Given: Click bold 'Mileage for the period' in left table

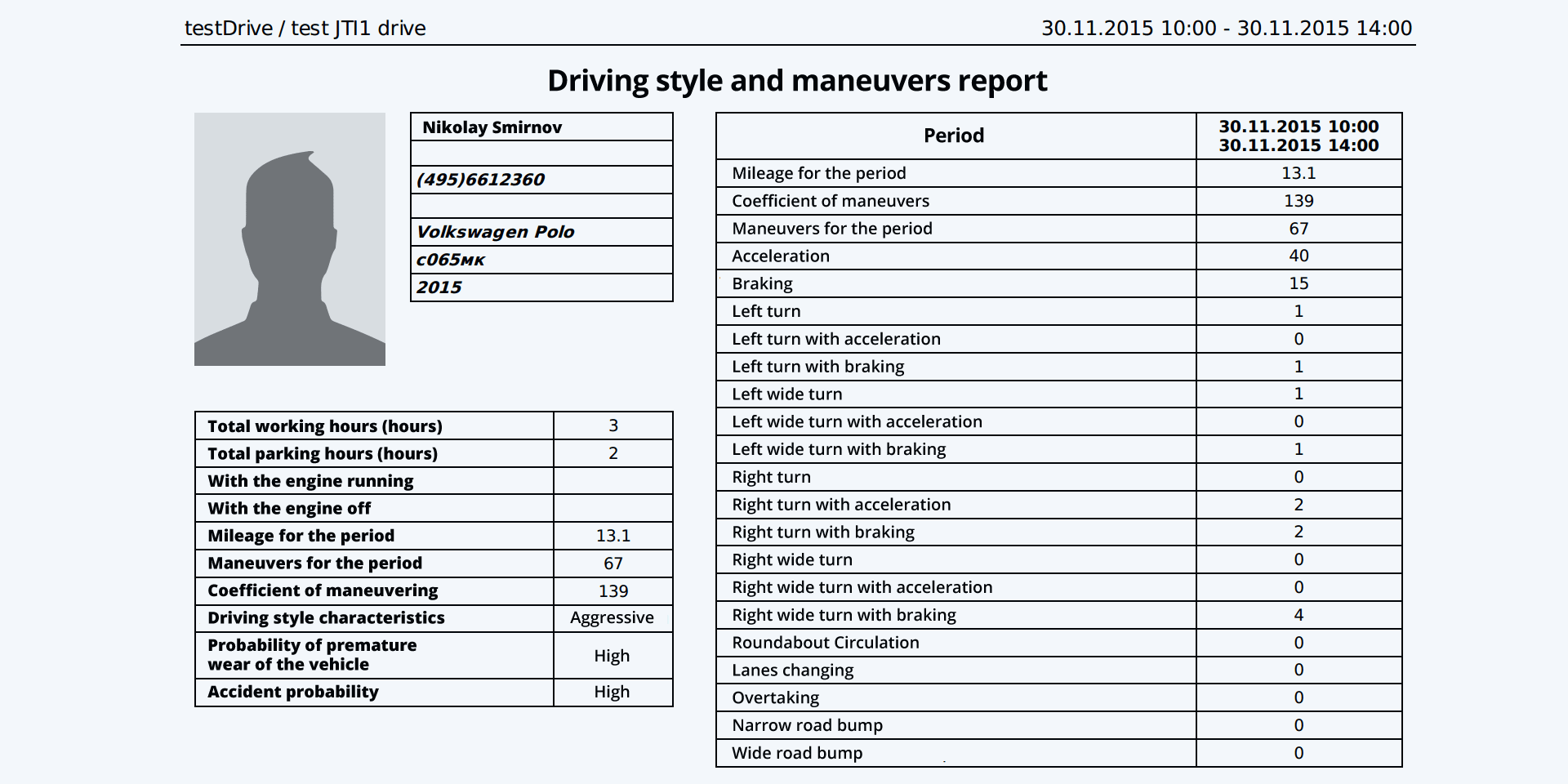Looking at the screenshot, I should 301,536.
